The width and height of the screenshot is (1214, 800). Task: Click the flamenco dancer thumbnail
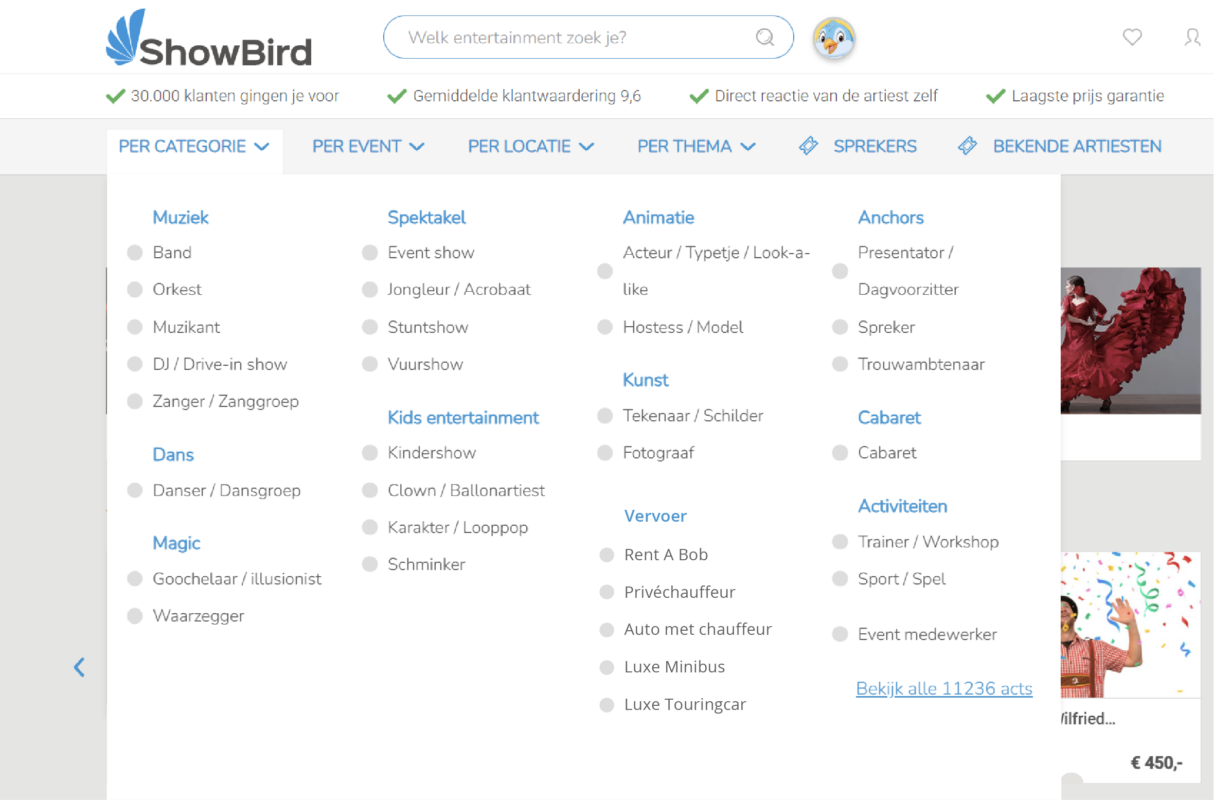tap(1131, 340)
